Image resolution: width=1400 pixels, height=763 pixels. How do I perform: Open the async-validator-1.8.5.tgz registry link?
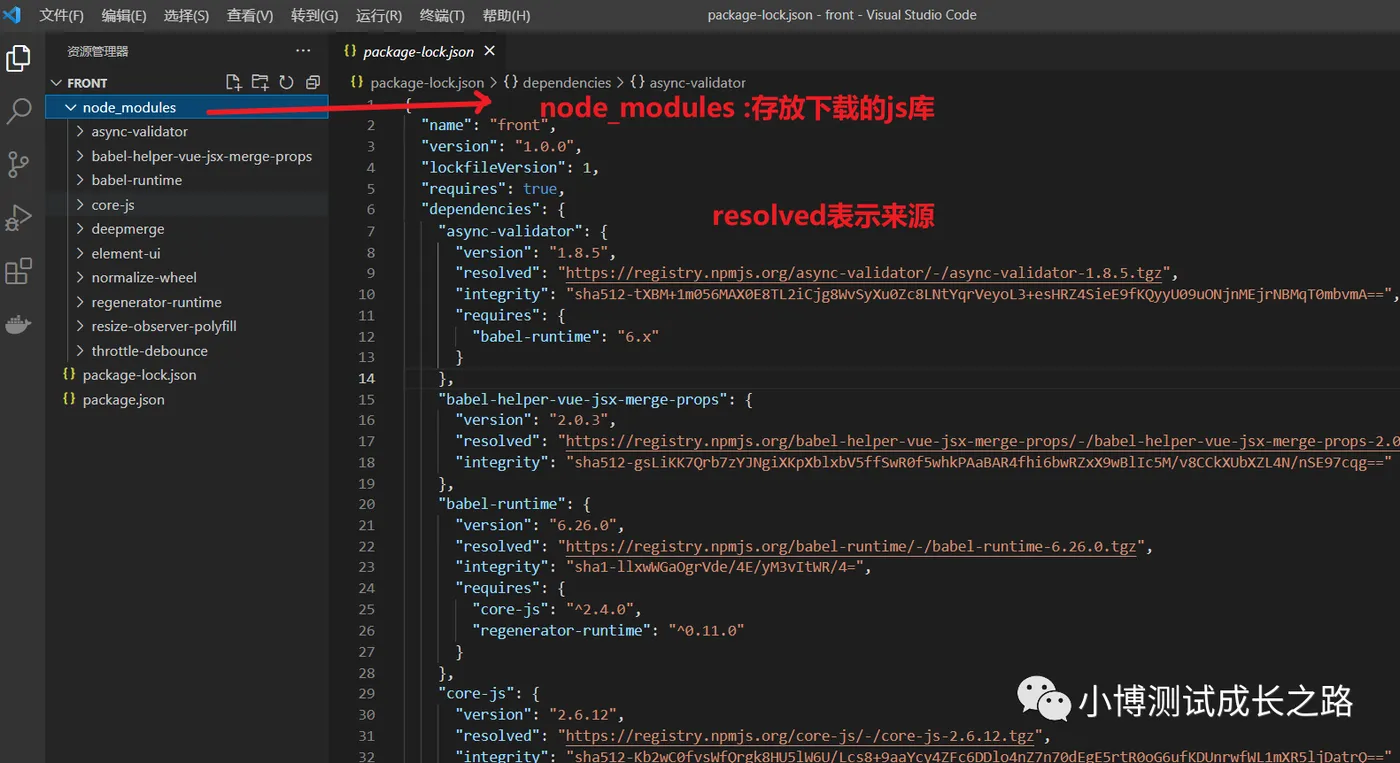point(866,273)
